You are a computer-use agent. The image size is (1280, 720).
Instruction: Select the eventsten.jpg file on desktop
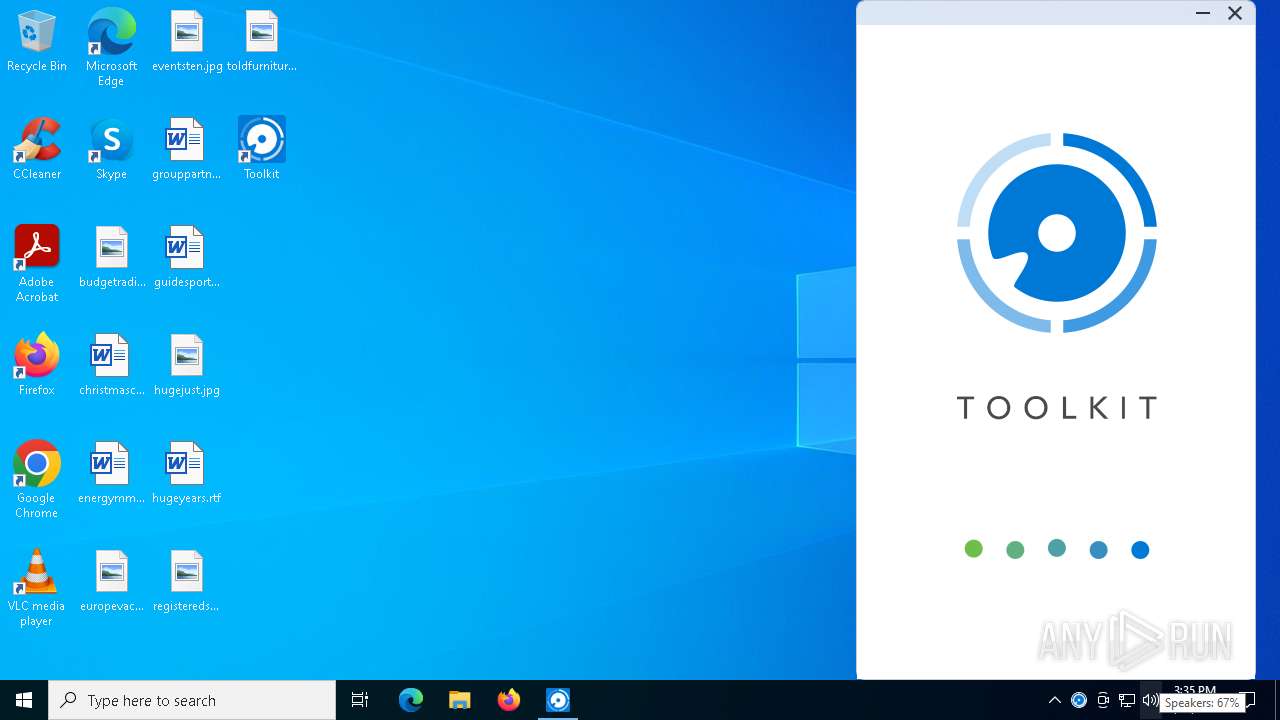point(187,42)
